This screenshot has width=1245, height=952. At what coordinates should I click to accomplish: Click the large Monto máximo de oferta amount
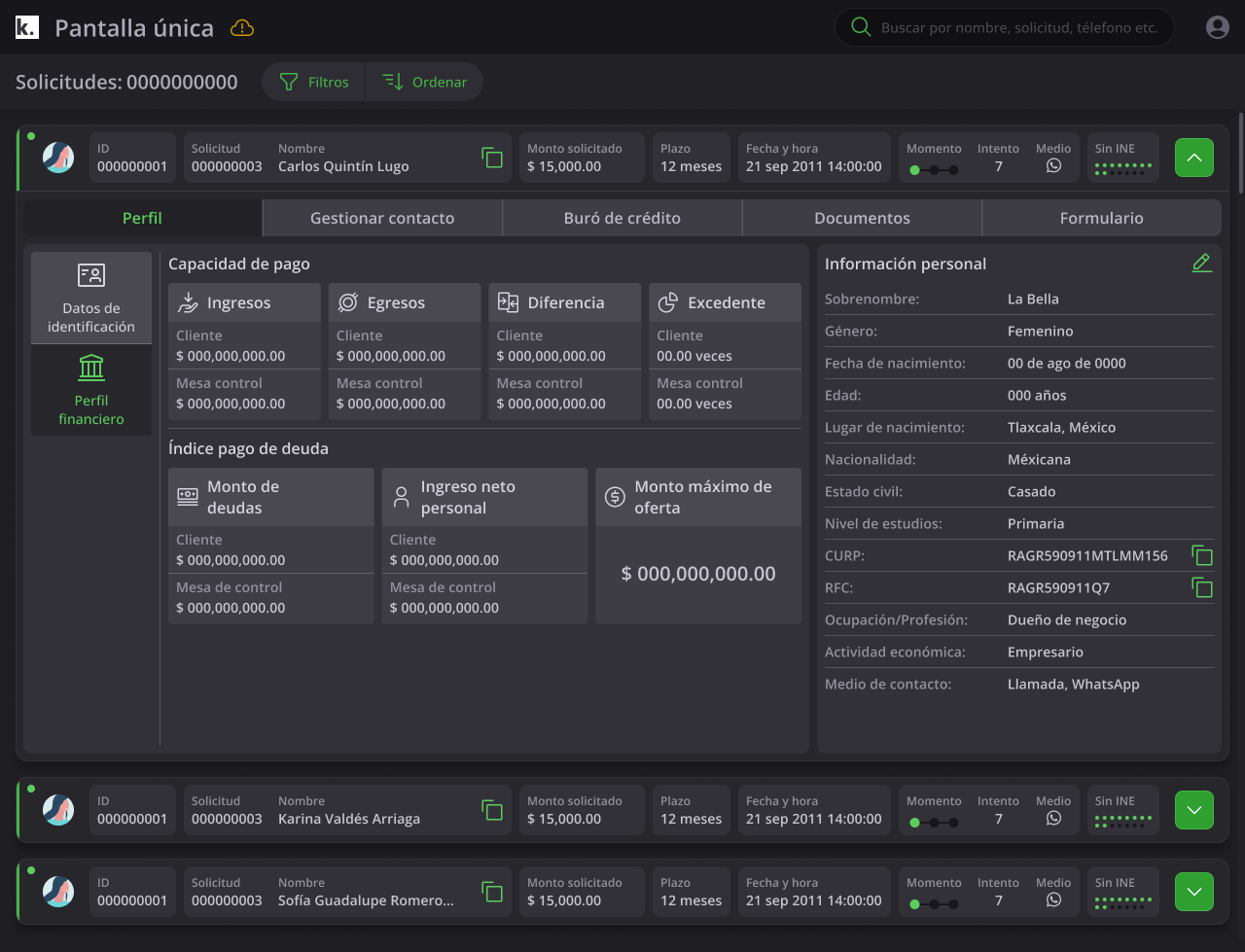pos(698,574)
